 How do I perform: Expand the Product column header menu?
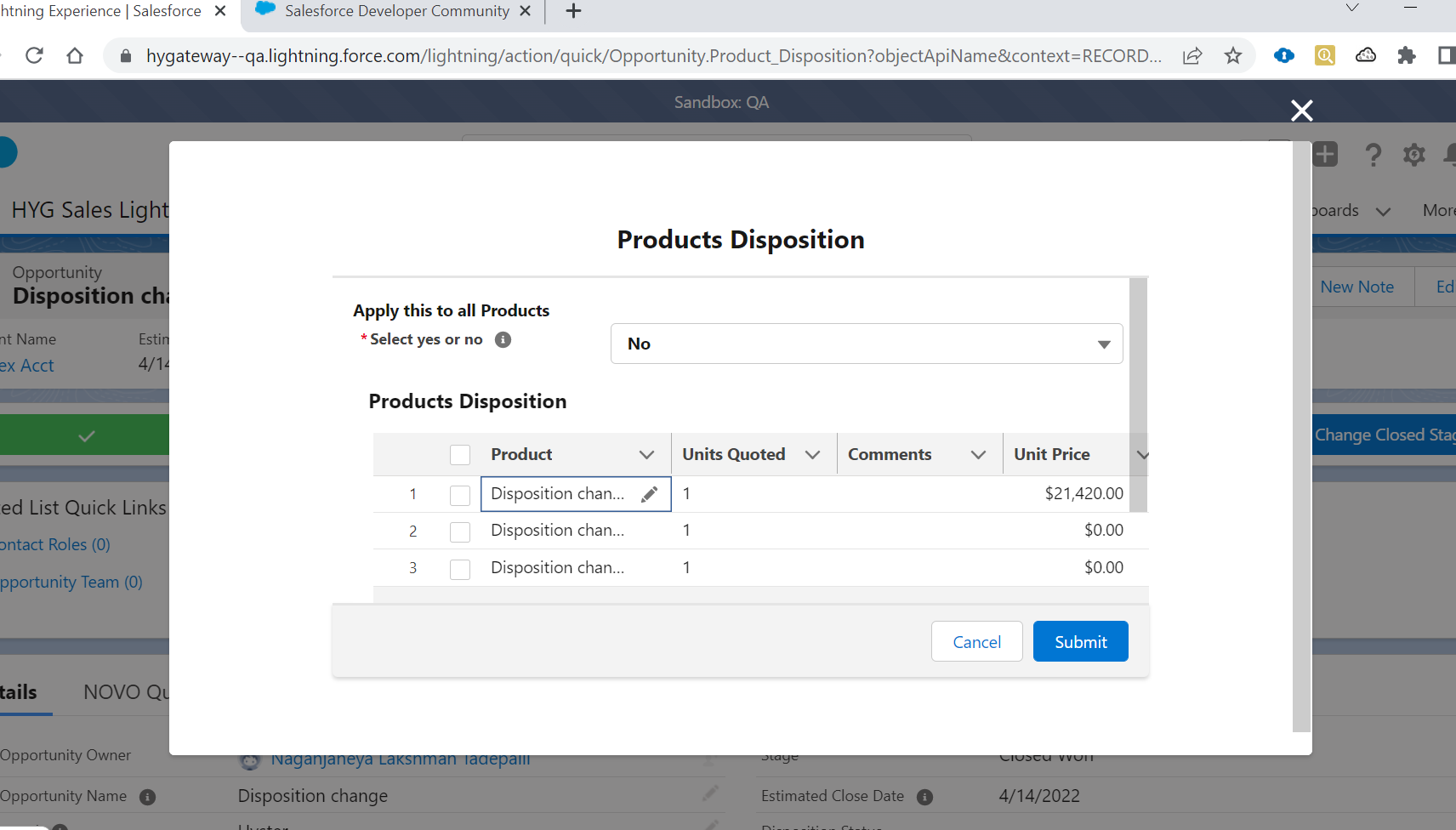pyautogui.click(x=646, y=455)
